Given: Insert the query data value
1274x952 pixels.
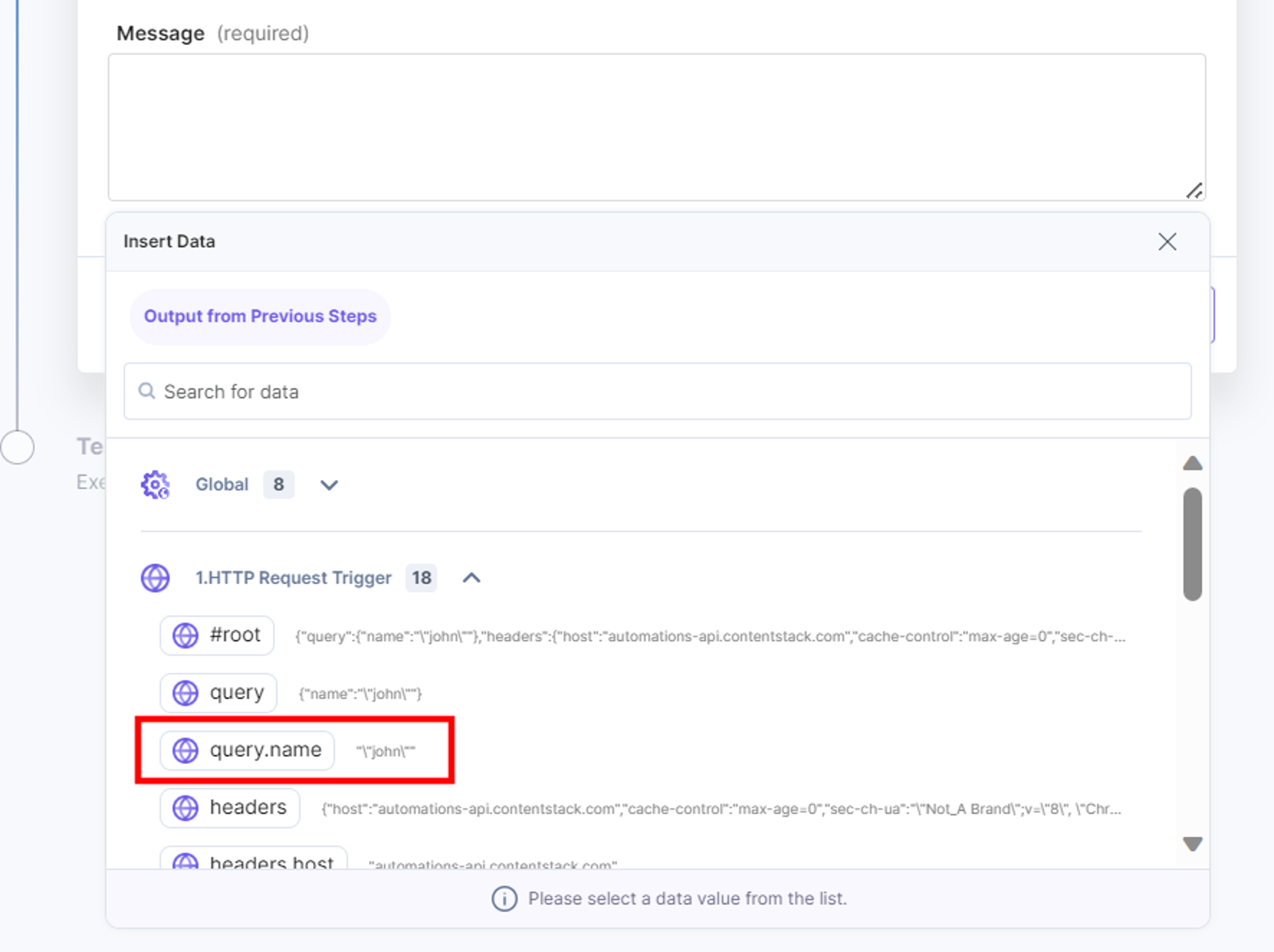Looking at the screenshot, I should pyautogui.click(x=218, y=693).
